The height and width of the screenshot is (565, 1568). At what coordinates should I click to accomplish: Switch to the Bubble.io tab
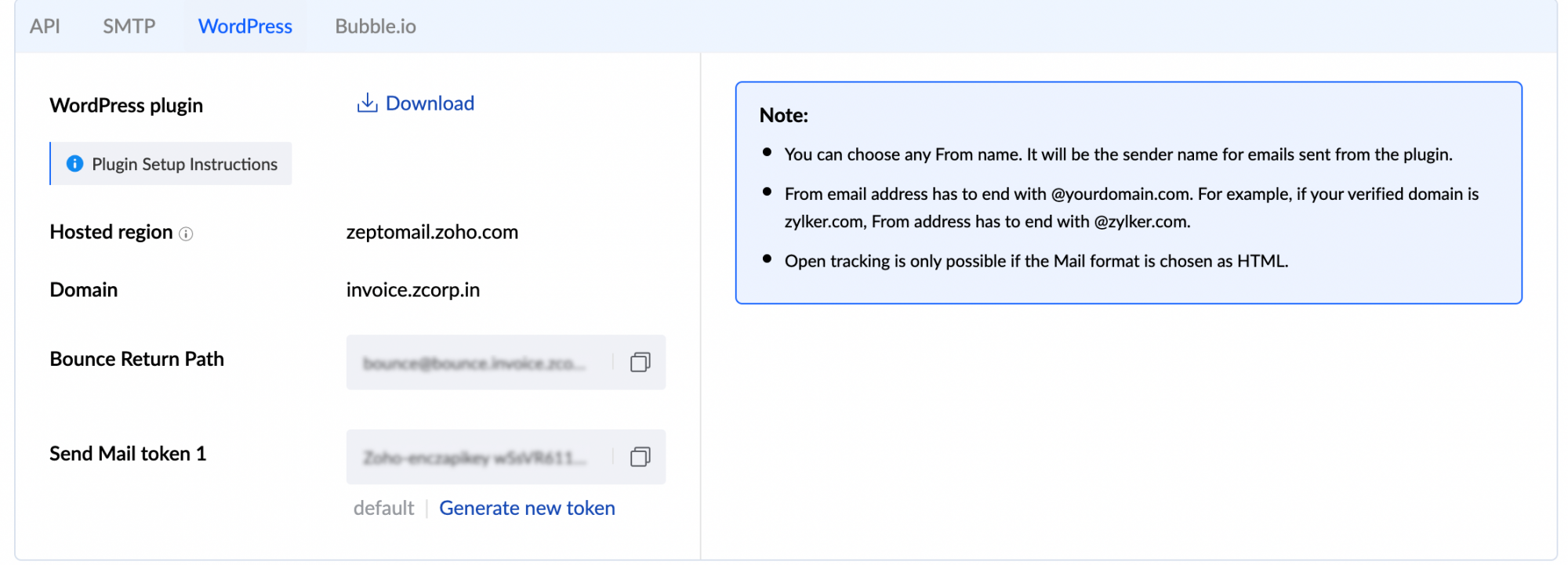(x=376, y=26)
